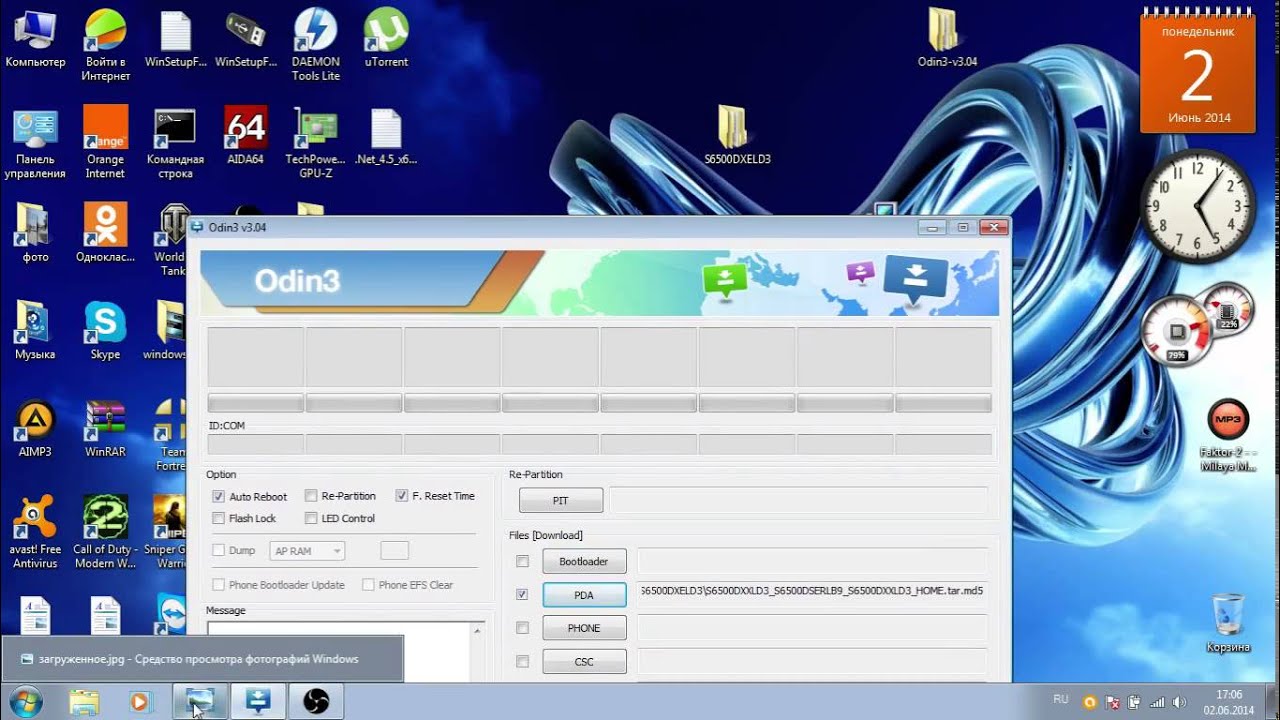Click the CSC file button
Image resolution: width=1280 pixels, height=720 pixels.
[x=584, y=661]
